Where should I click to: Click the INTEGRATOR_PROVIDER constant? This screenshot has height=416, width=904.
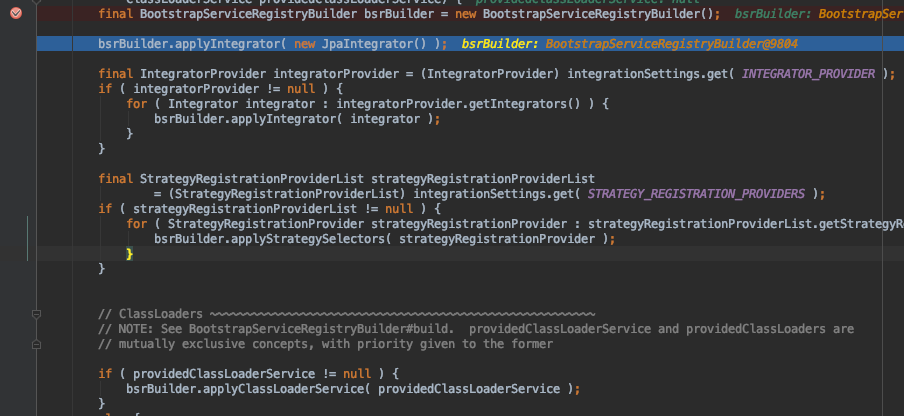811,74
